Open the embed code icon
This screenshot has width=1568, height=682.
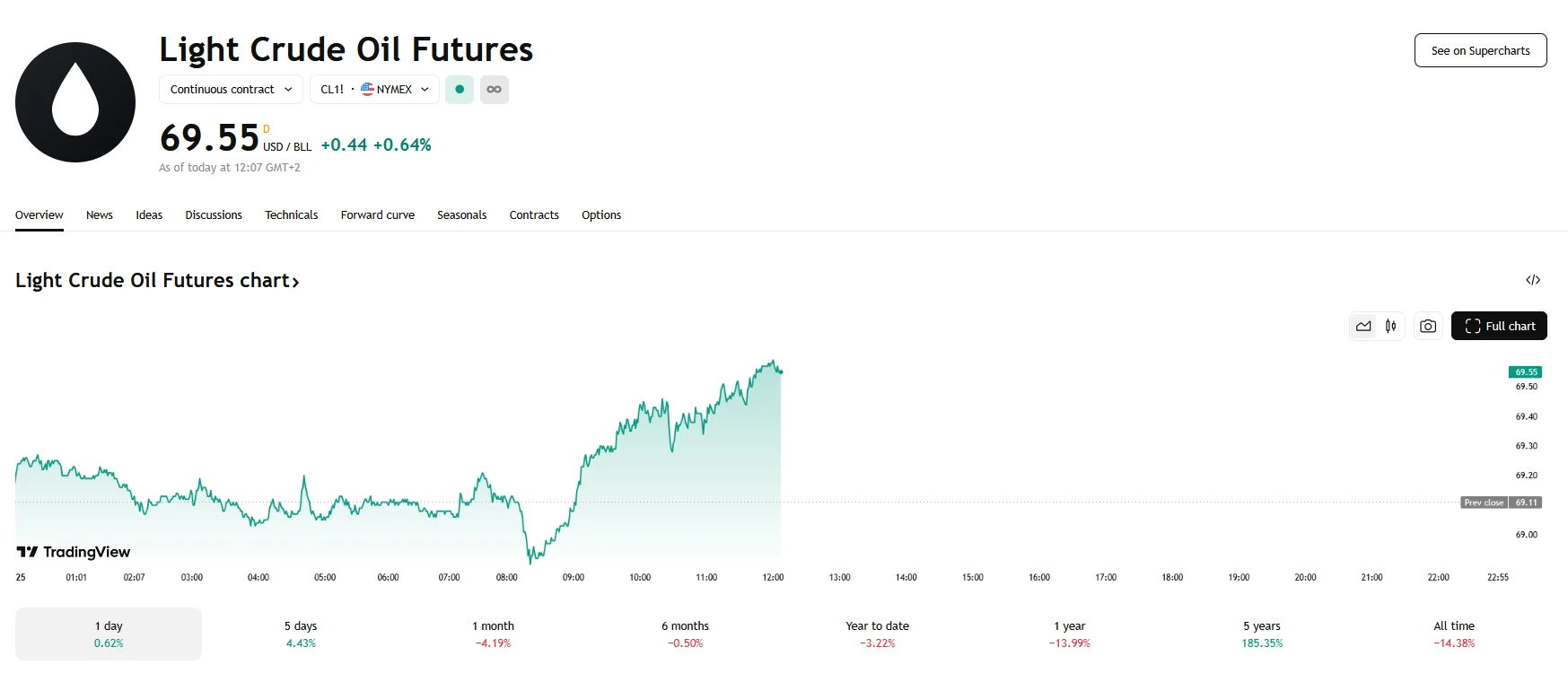click(x=1533, y=280)
